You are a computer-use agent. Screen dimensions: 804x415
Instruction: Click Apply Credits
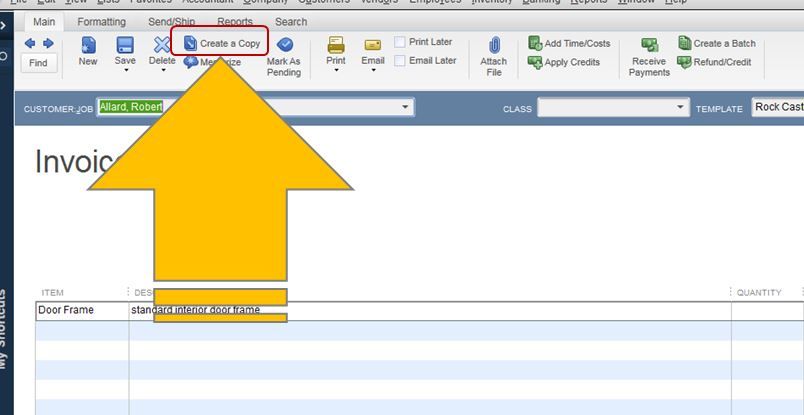564,62
